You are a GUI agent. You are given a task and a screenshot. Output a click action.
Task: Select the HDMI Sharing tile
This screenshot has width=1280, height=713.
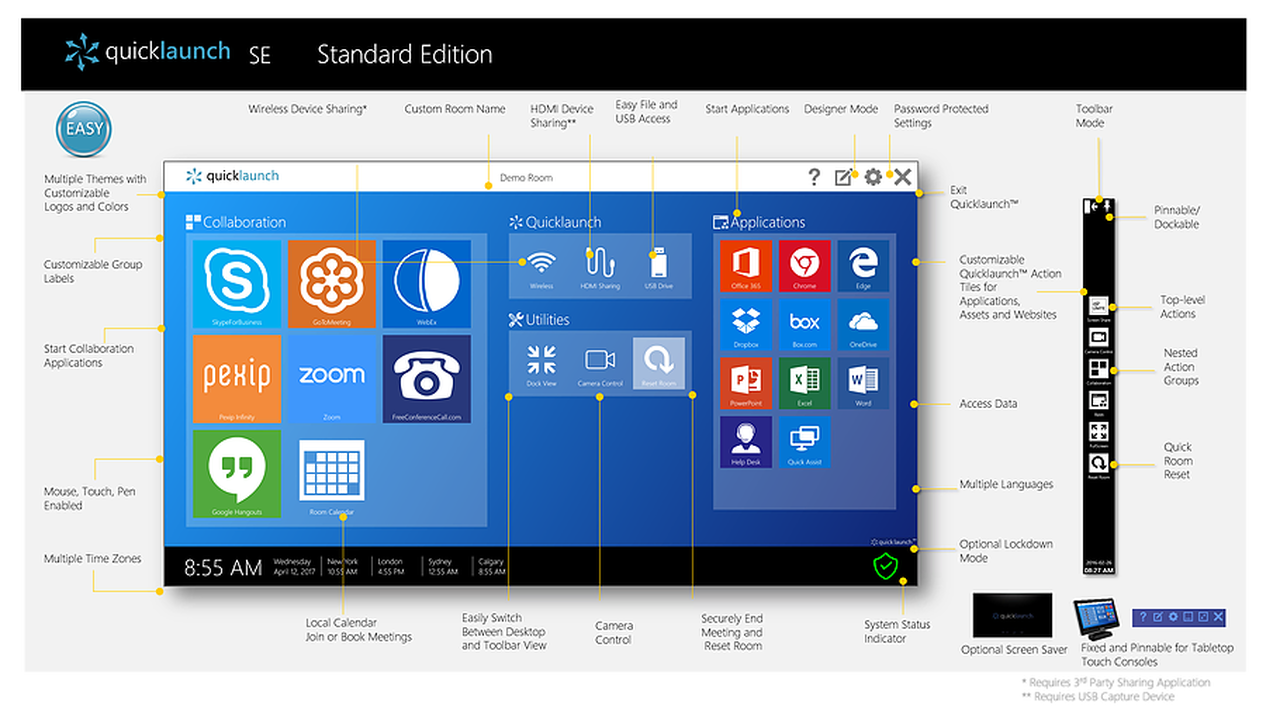coord(600,266)
